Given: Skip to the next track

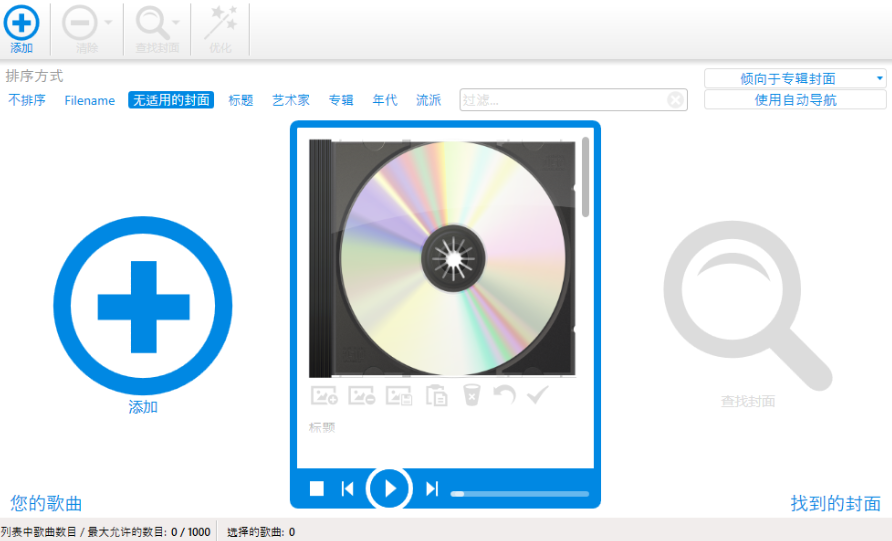Looking at the screenshot, I should pyautogui.click(x=432, y=489).
